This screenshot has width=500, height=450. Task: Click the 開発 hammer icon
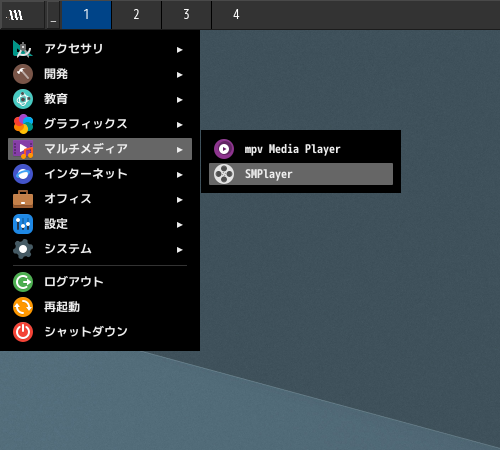(x=23, y=74)
